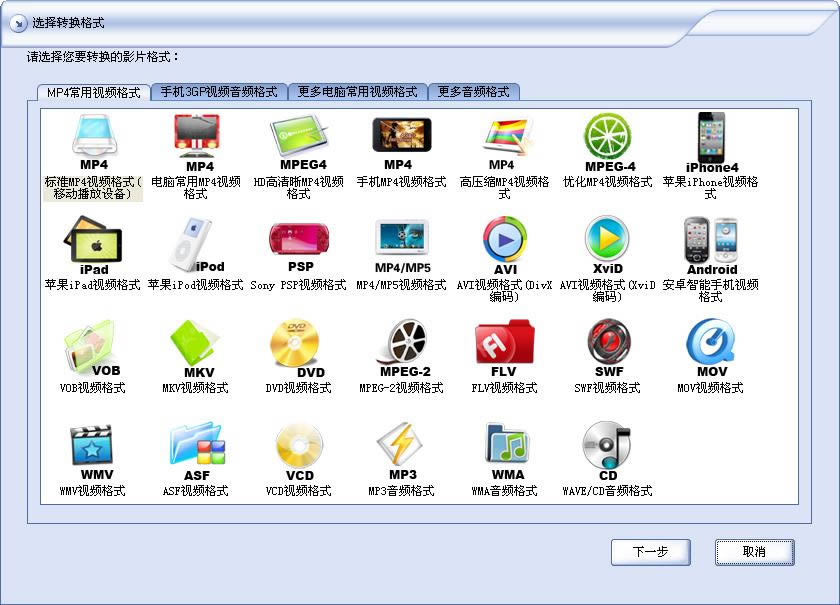Click the Sony PSP视频格式 label
The image size is (840, 605).
click(298, 285)
